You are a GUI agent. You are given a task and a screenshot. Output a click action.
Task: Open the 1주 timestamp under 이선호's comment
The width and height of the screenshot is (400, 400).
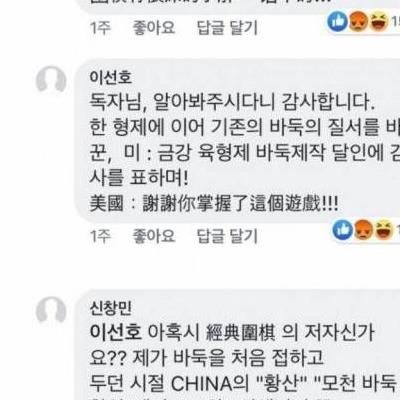tap(100, 236)
